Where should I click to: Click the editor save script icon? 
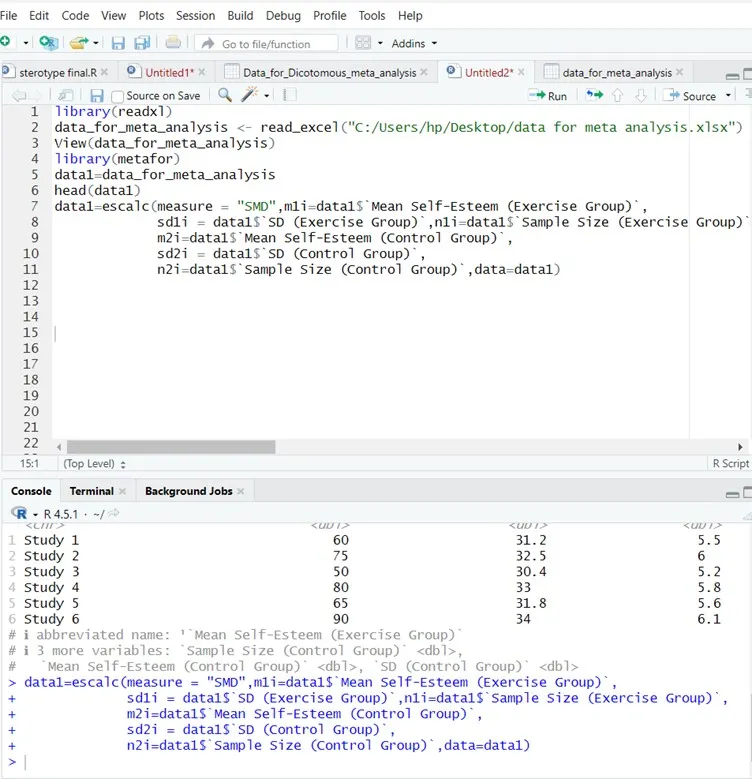coord(96,95)
